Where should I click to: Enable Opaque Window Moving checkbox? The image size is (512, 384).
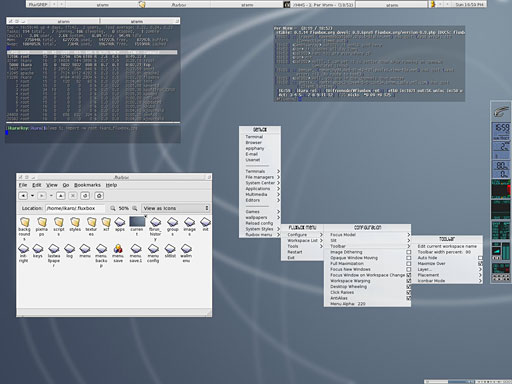tap(409, 258)
